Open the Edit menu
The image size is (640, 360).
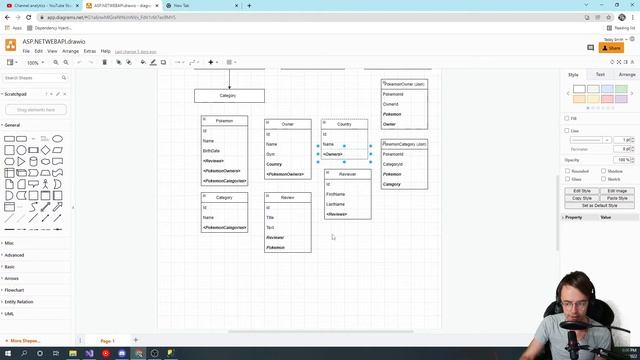tap(38, 51)
